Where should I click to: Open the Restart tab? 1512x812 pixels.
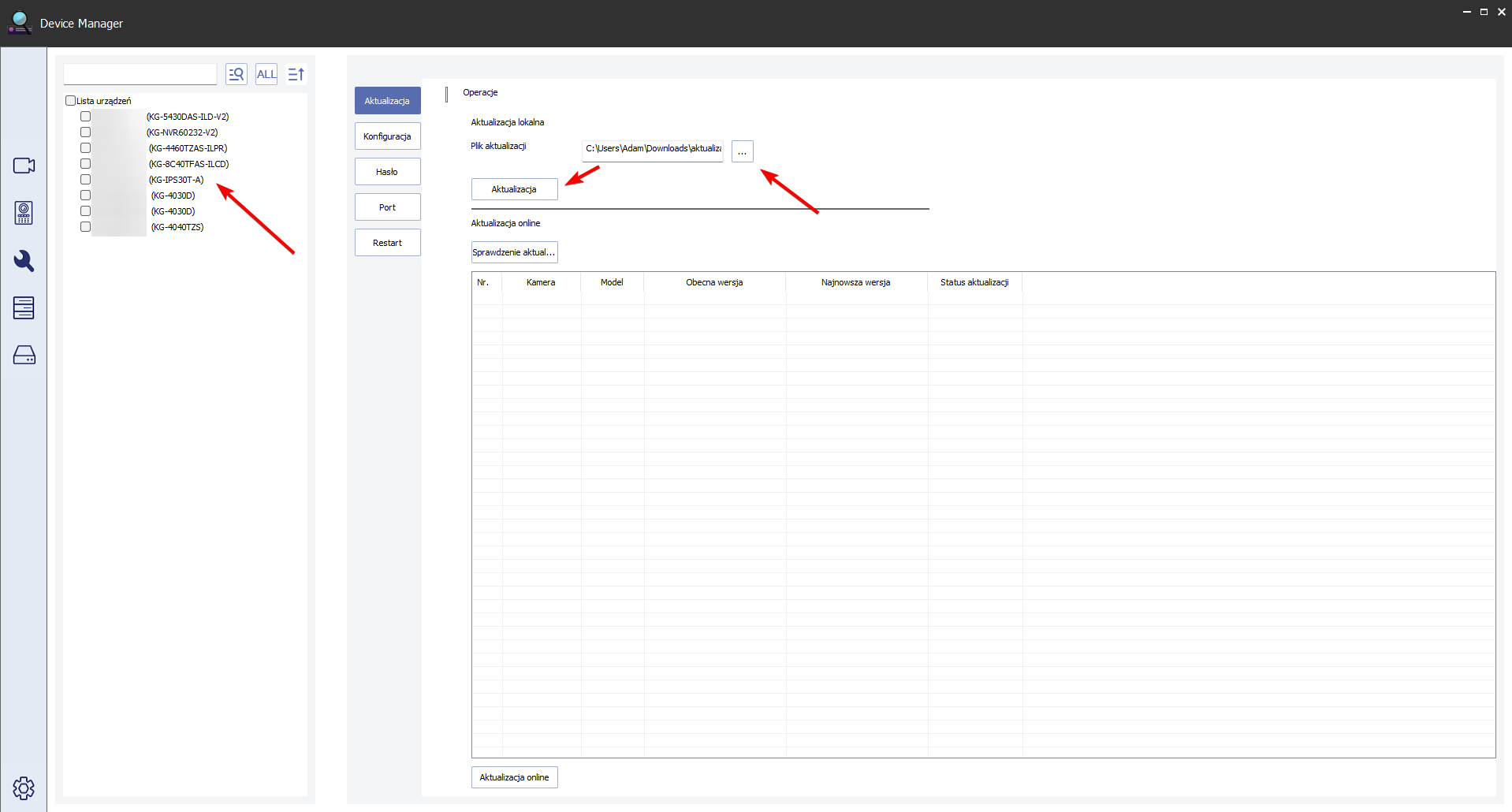(387, 243)
